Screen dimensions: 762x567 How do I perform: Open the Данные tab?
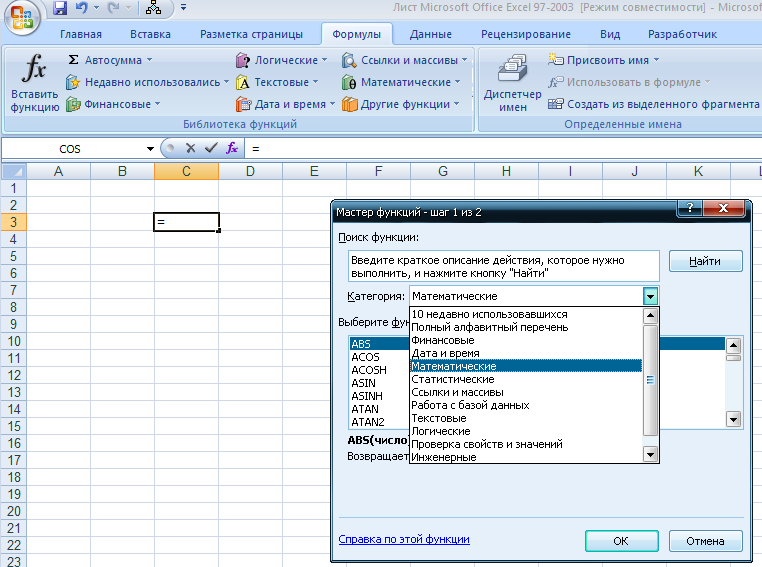(x=431, y=34)
